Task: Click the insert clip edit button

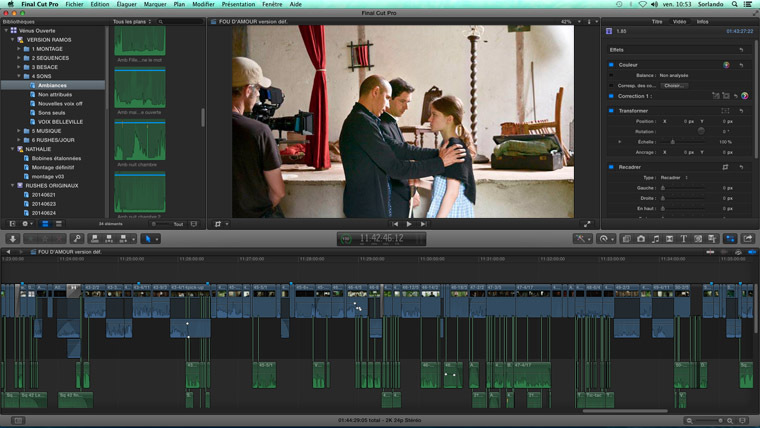Action: (x=109, y=238)
